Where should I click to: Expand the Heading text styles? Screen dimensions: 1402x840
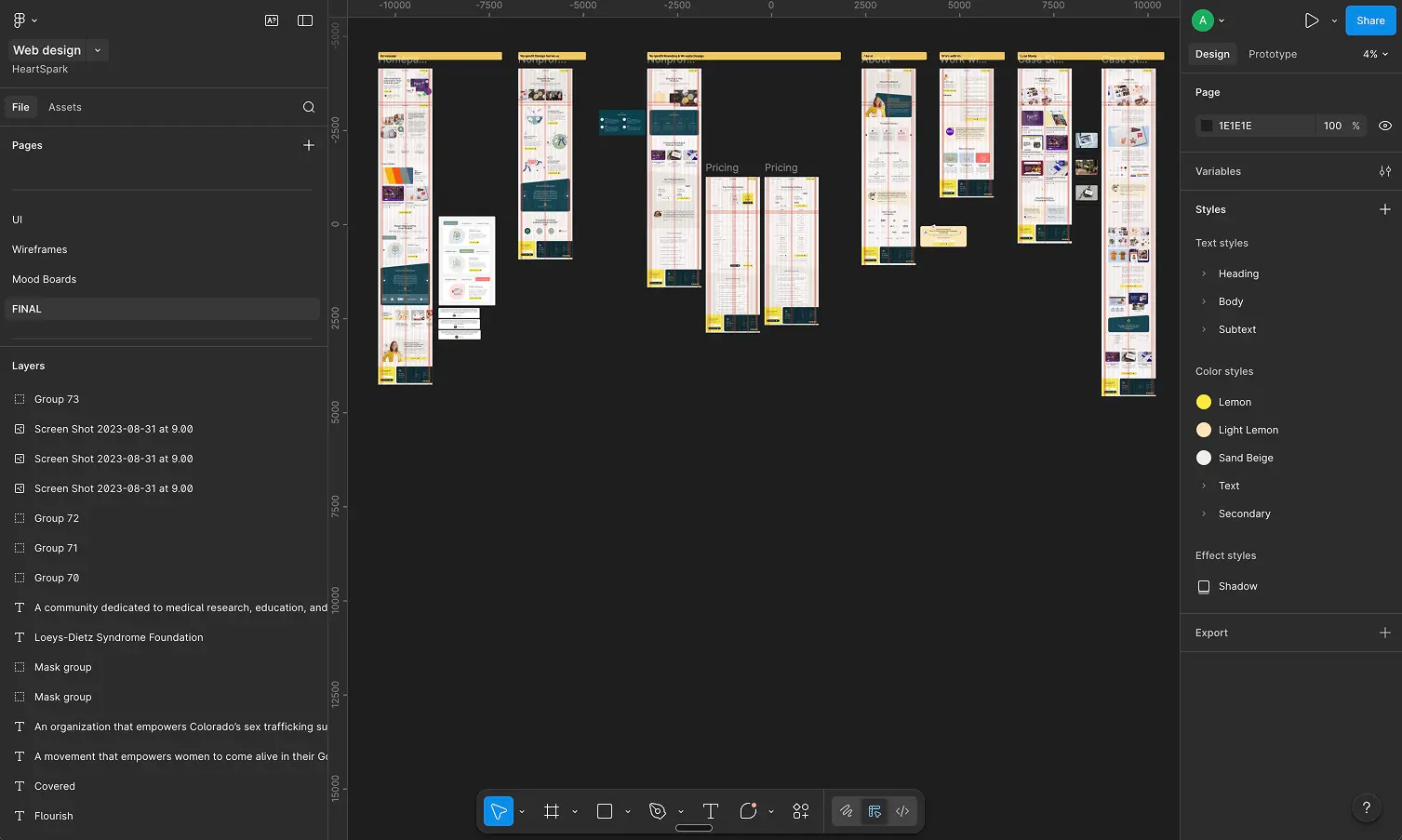[x=1204, y=273]
